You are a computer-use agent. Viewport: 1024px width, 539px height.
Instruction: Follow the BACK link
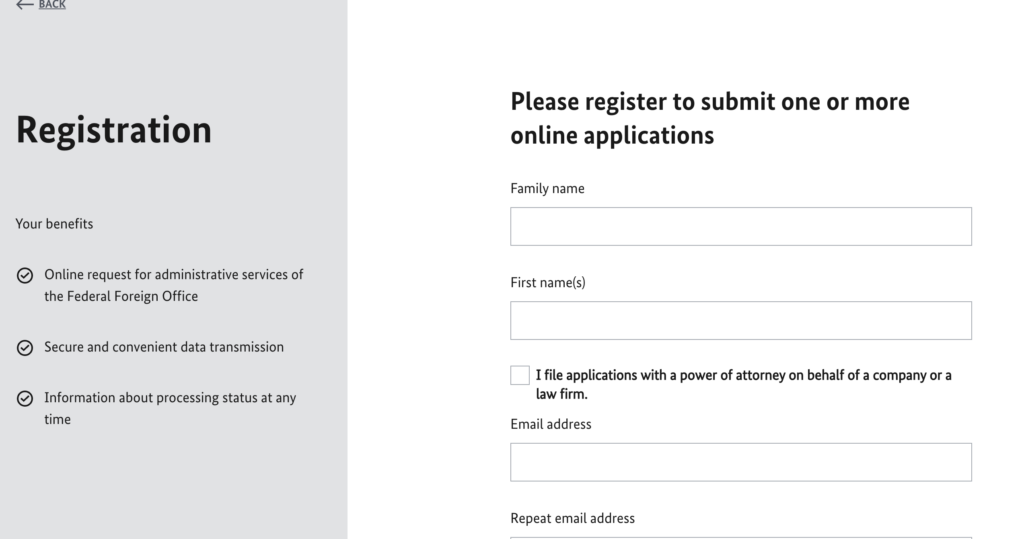(52, 5)
